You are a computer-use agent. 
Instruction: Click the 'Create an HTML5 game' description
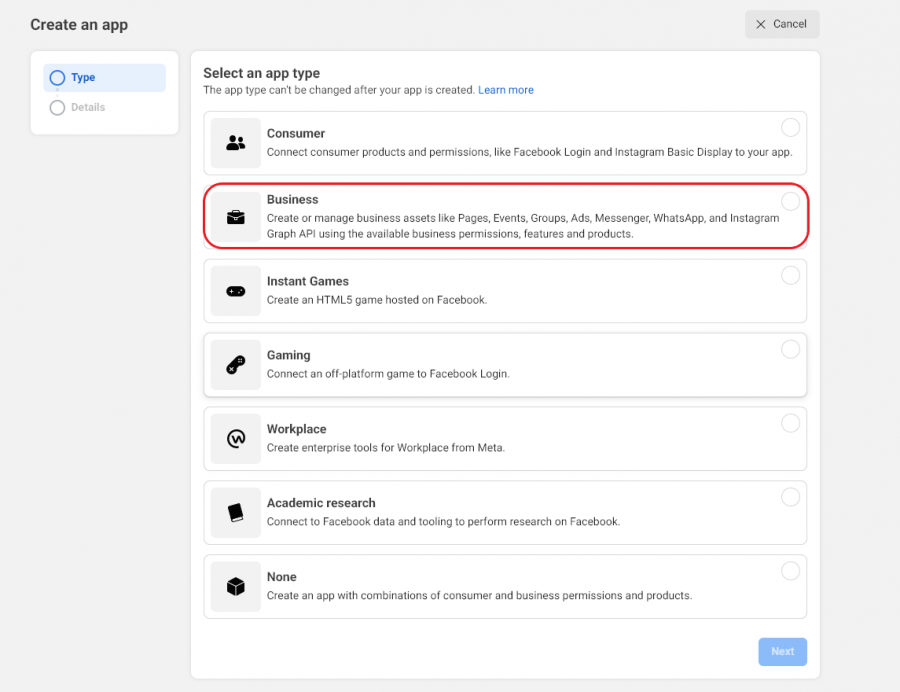377,300
